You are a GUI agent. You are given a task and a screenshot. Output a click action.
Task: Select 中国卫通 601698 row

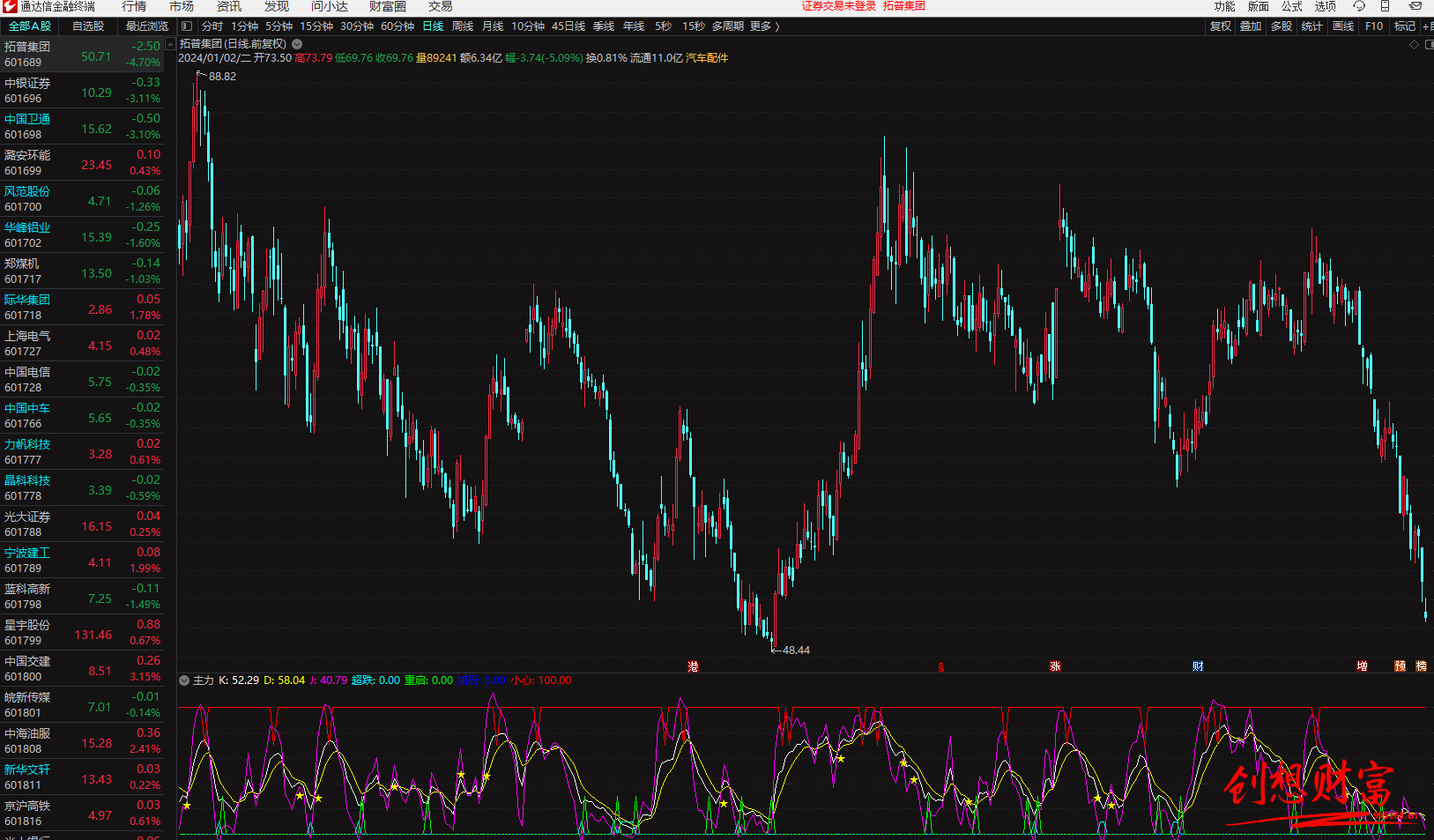pos(82,126)
